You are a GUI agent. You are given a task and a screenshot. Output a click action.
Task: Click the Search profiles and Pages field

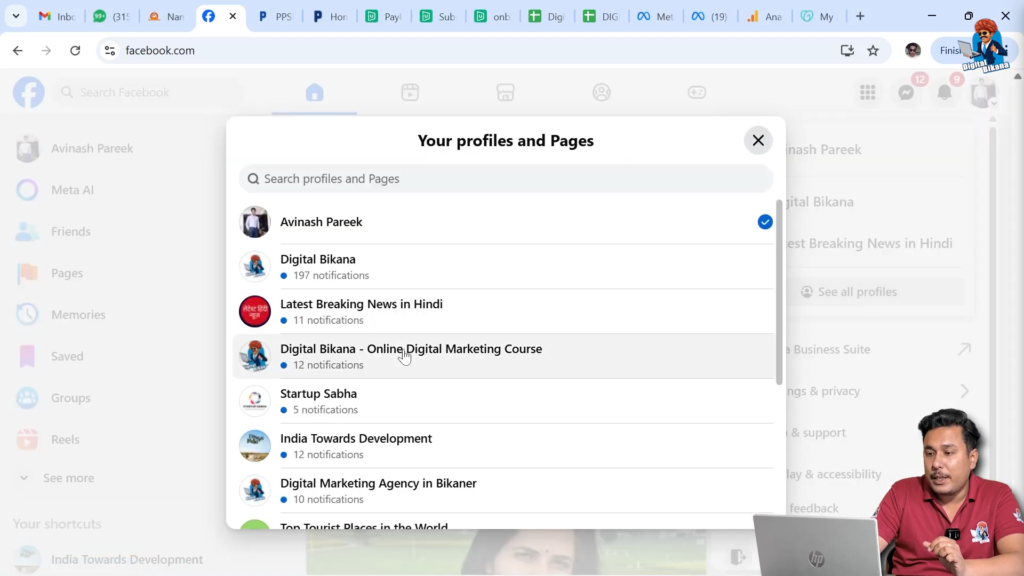point(505,178)
